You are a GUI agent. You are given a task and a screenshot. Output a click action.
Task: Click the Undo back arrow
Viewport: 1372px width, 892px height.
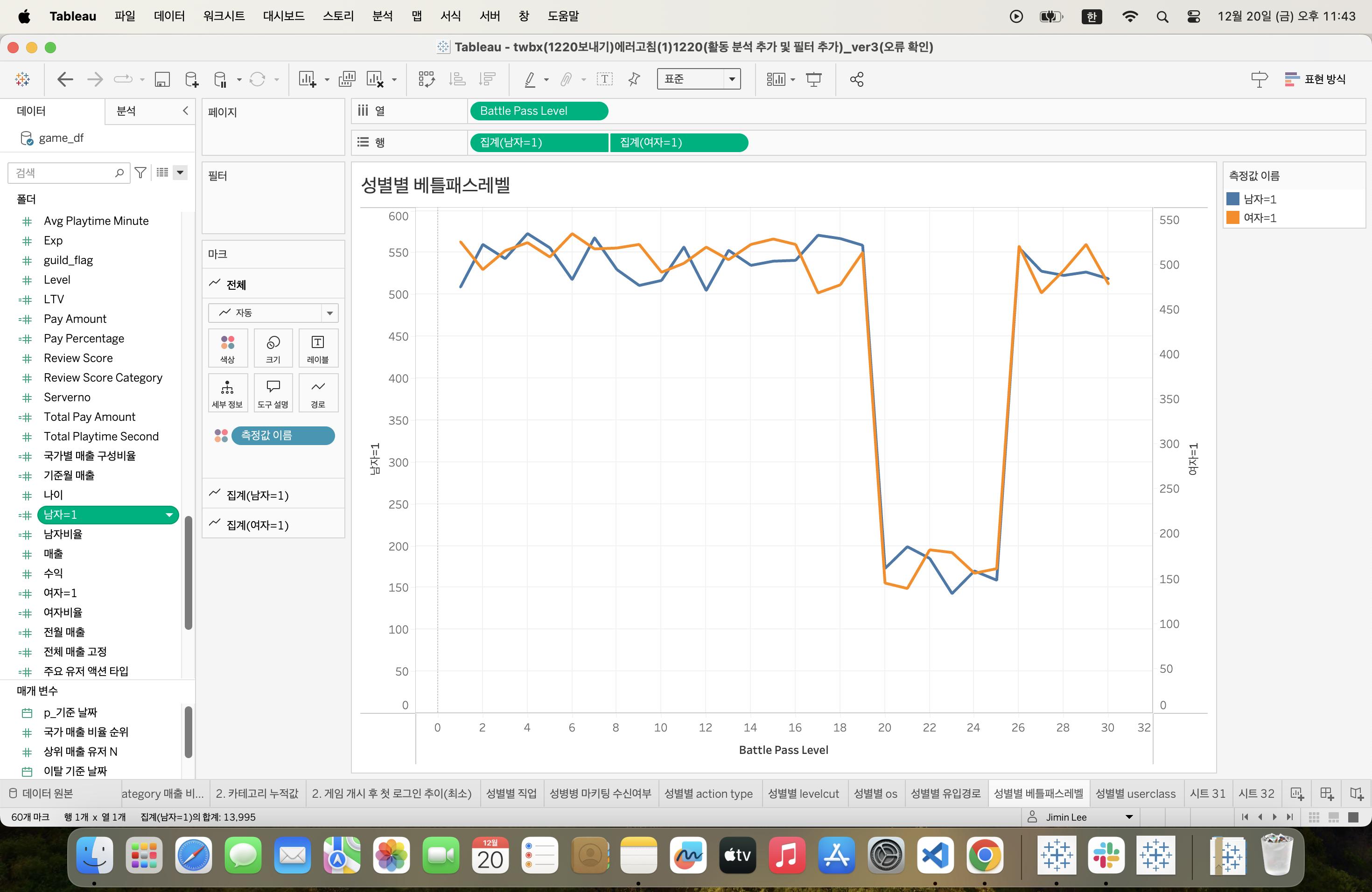[65, 79]
